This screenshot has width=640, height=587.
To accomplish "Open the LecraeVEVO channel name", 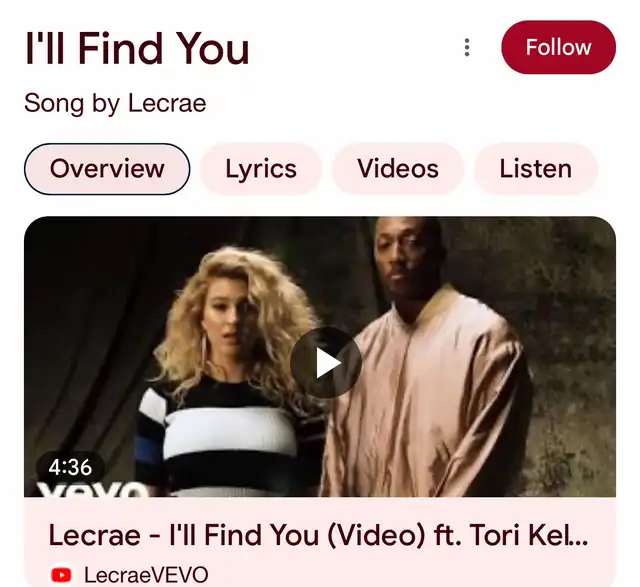I will 146,575.
